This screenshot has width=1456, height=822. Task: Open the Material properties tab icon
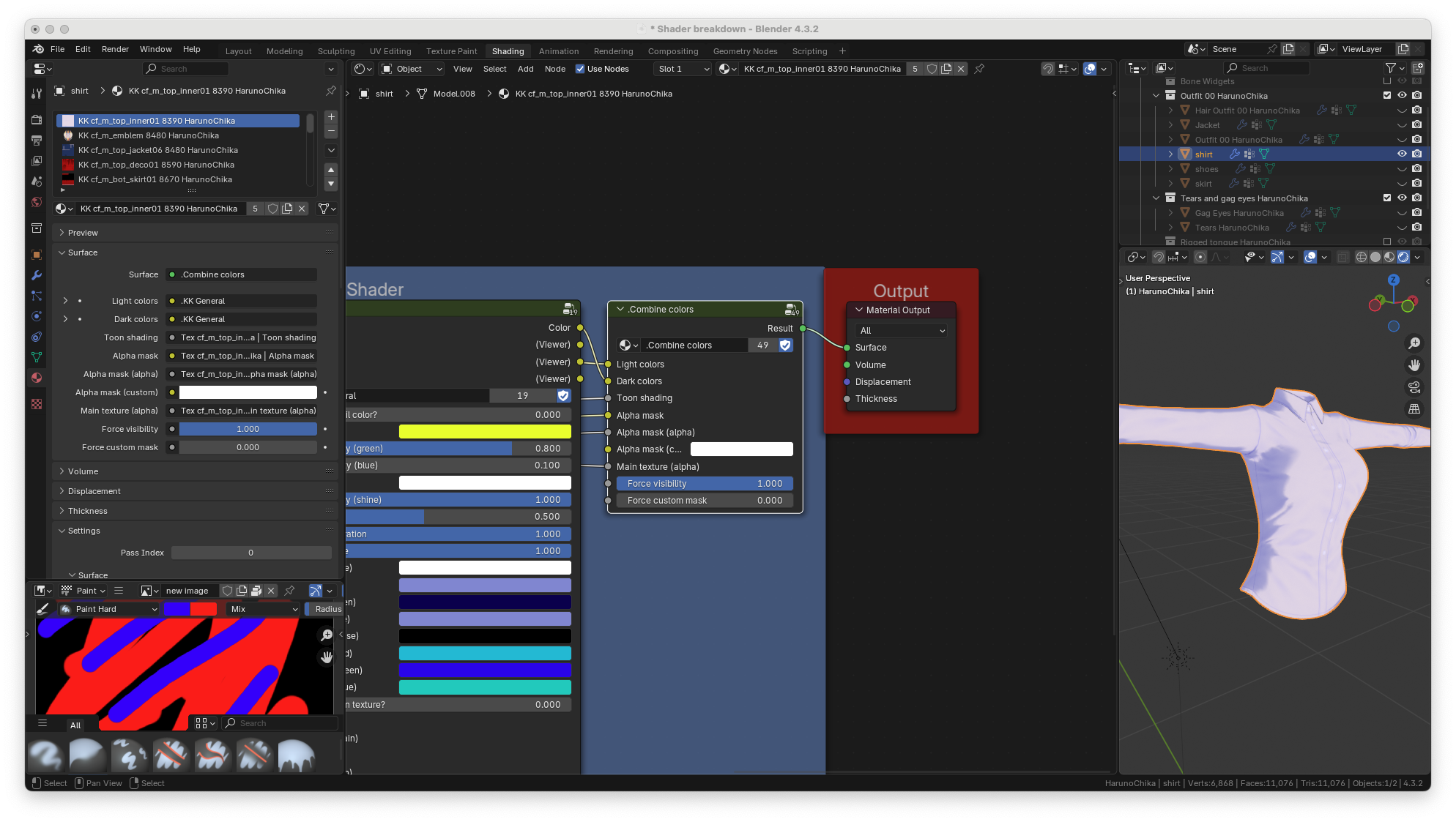(x=37, y=378)
